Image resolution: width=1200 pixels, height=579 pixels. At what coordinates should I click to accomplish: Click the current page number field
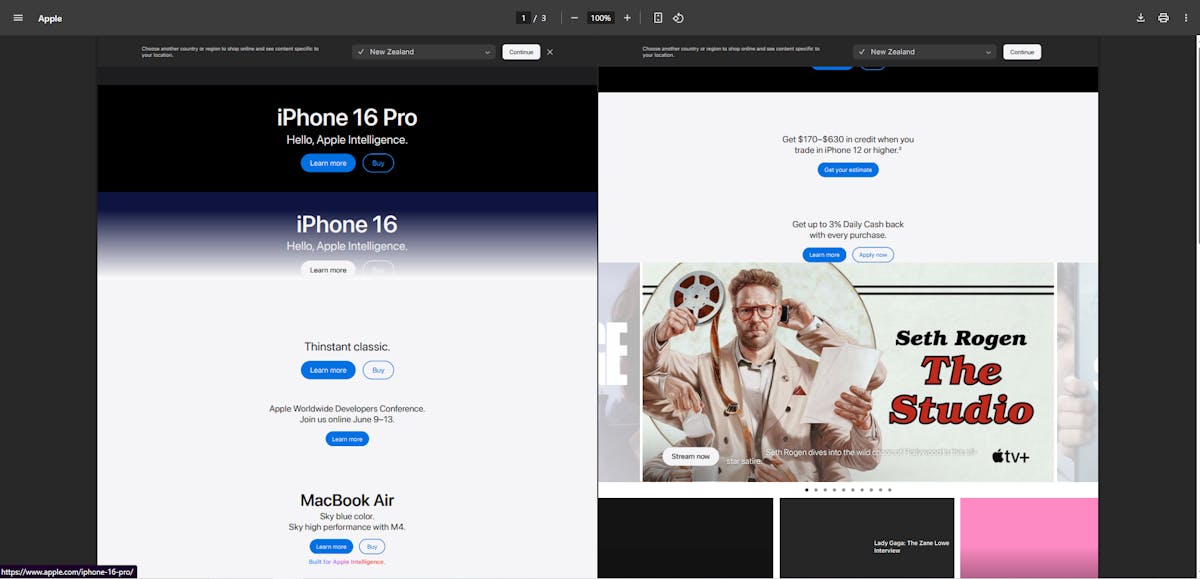pos(523,18)
